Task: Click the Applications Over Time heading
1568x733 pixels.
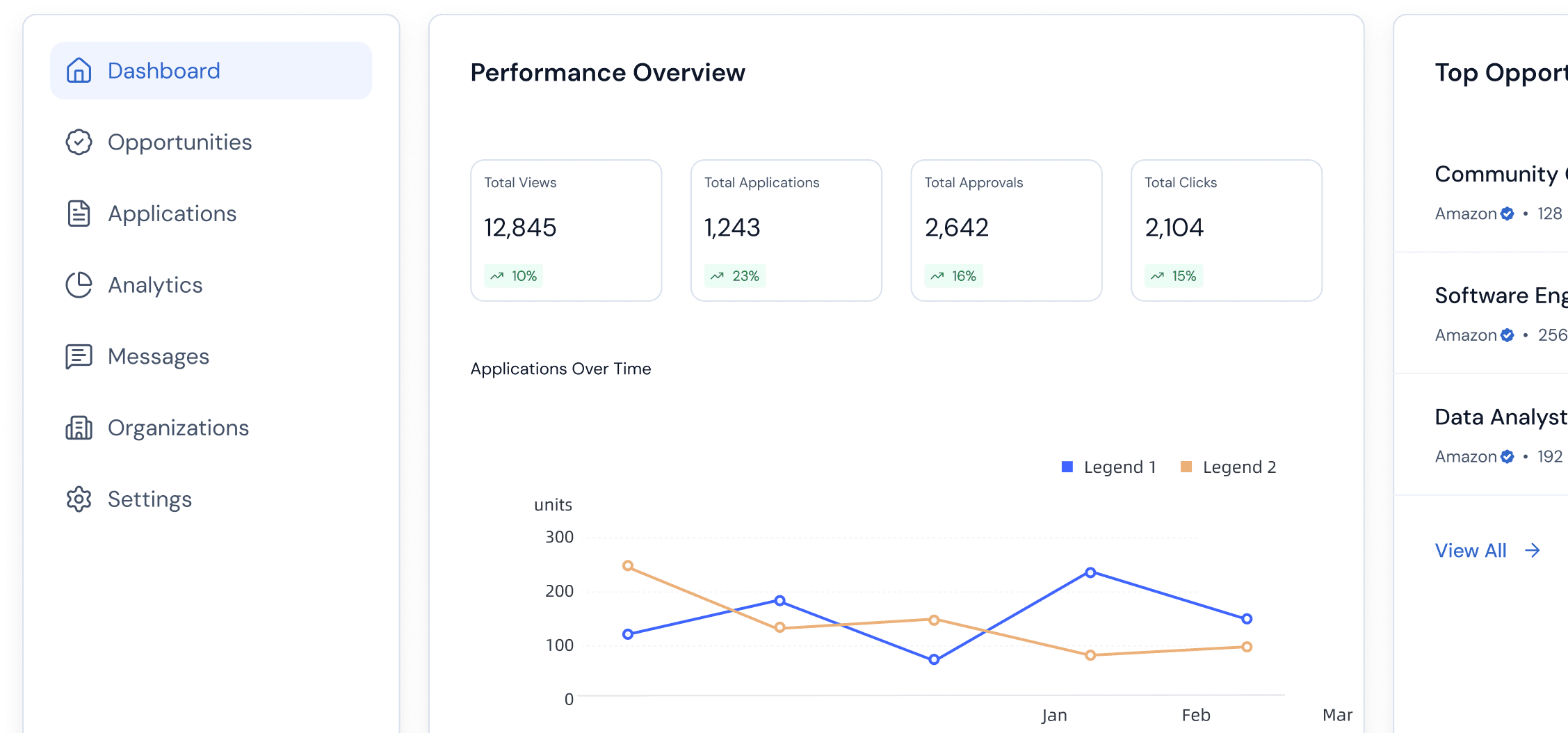Action: [x=560, y=369]
